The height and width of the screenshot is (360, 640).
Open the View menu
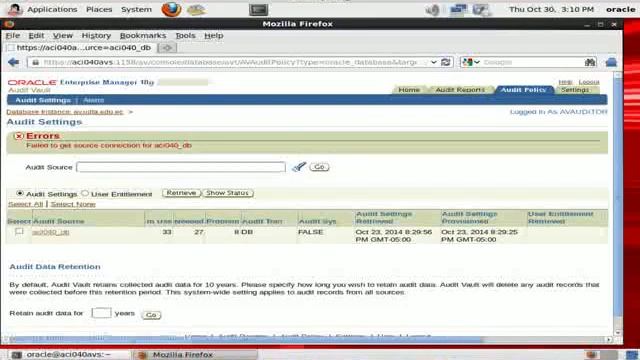63,36
